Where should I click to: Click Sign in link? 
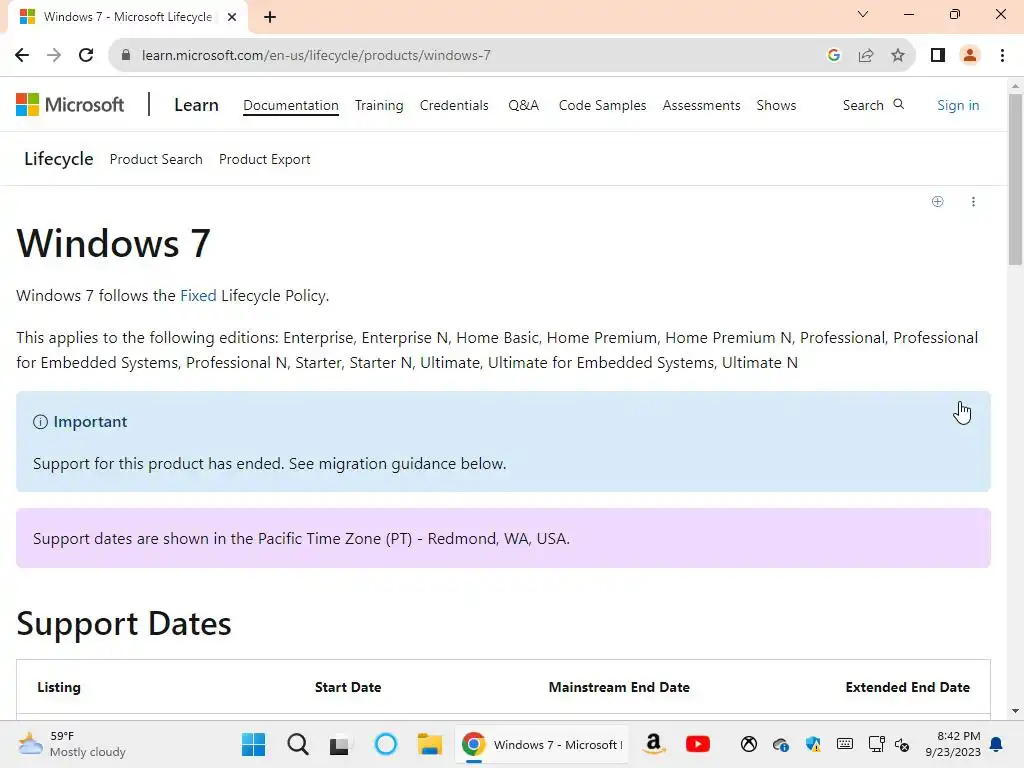(x=958, y=105)
